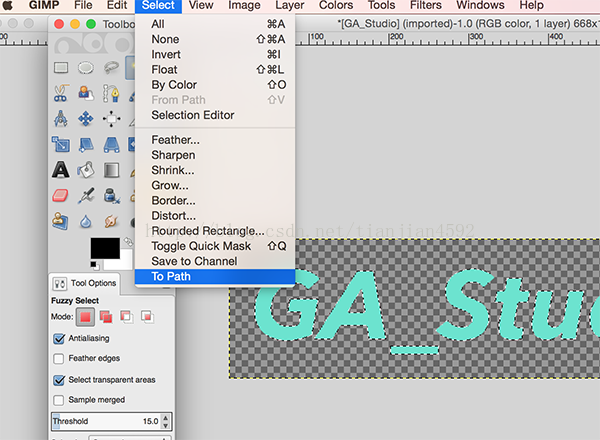Open the background color white swatch
The image size is (600, 440).
coord(122,263)
